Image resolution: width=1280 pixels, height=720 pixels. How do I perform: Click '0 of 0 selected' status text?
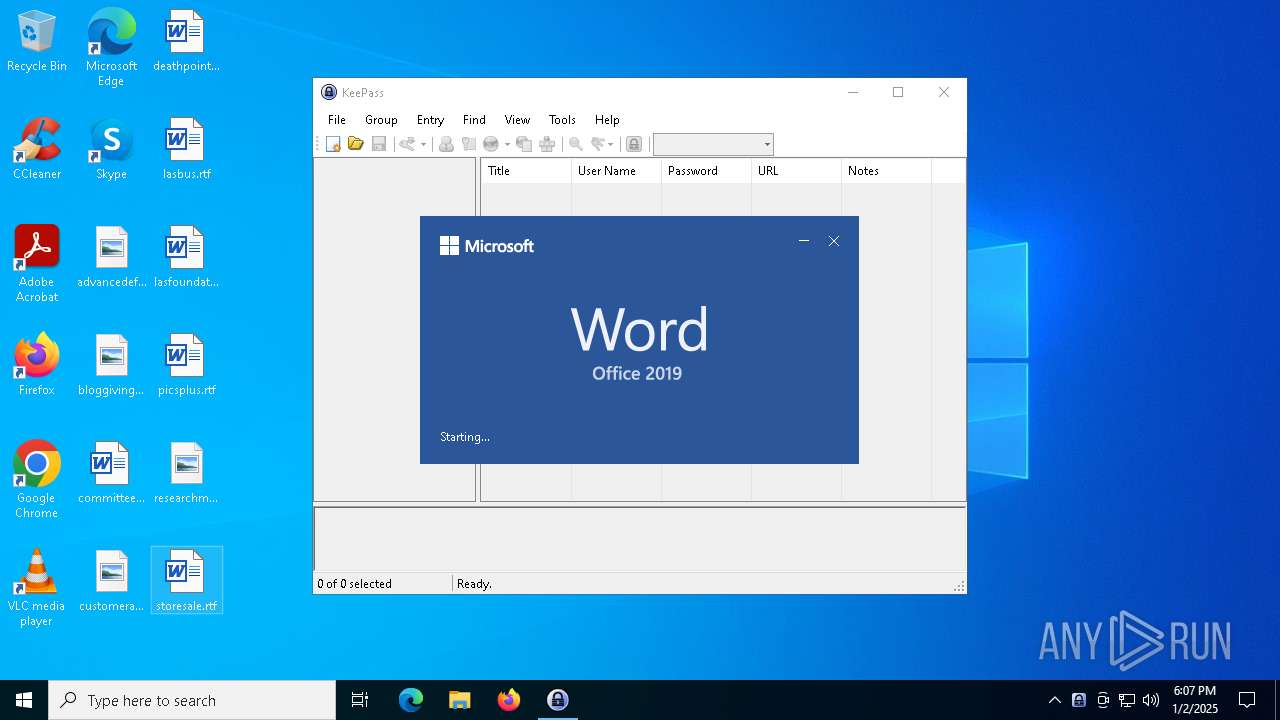[355, 584]
